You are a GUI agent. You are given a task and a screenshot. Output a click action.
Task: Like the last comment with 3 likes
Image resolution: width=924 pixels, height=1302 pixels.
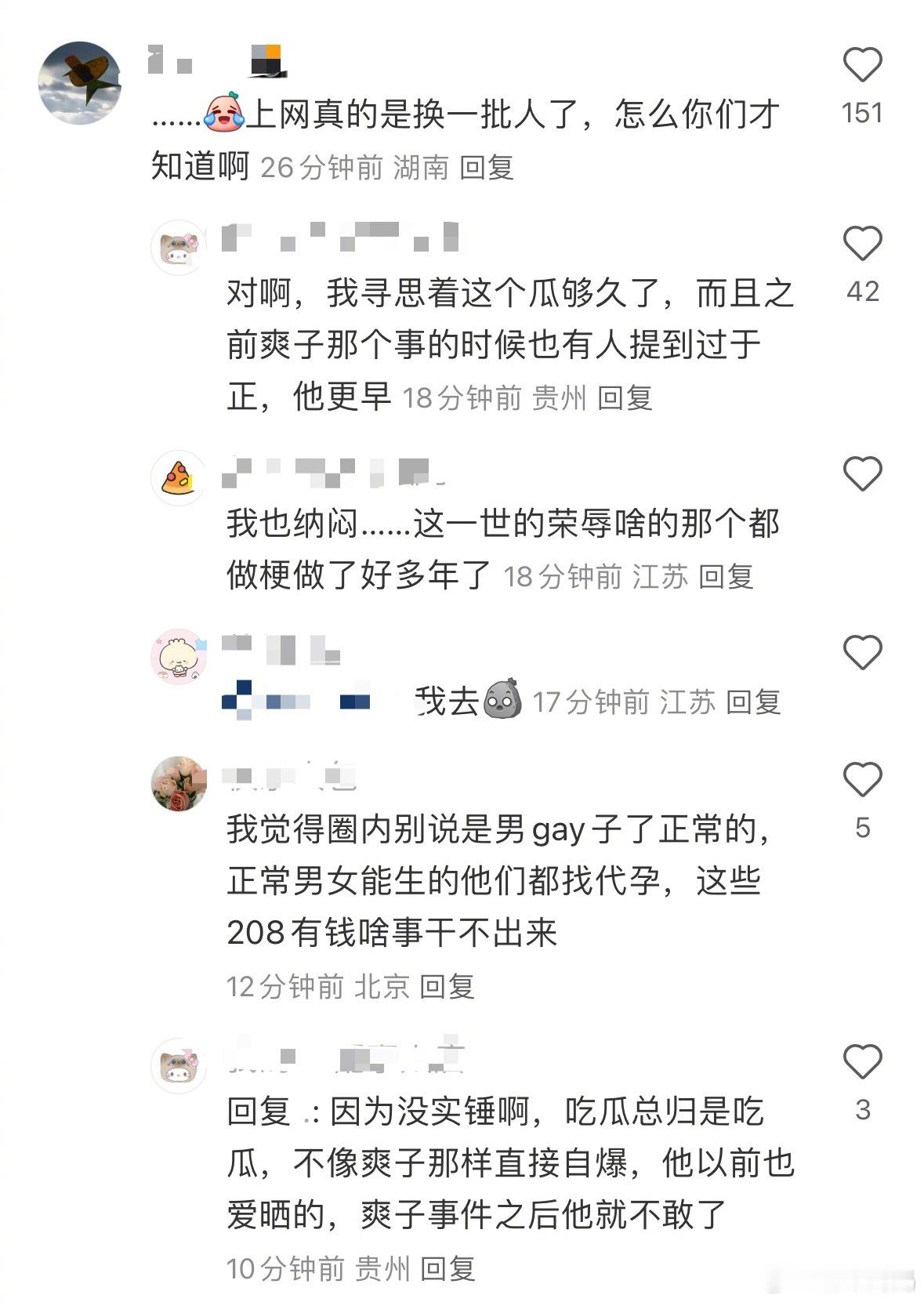point(862,1061)
